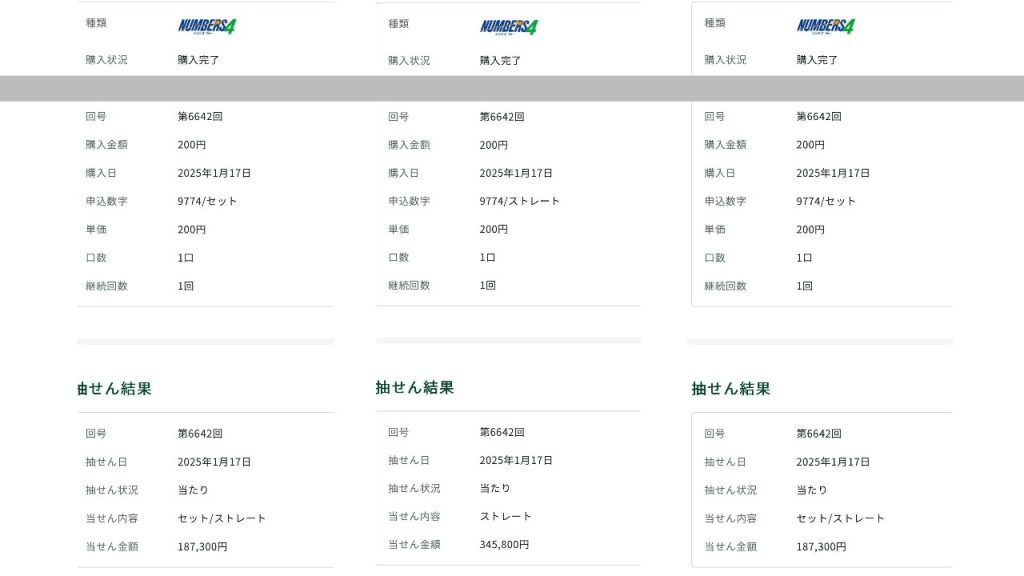Click the 当たり draw status in middle panel
The height and width of the screenshot is (576, 1024).
tap(495, 489)
